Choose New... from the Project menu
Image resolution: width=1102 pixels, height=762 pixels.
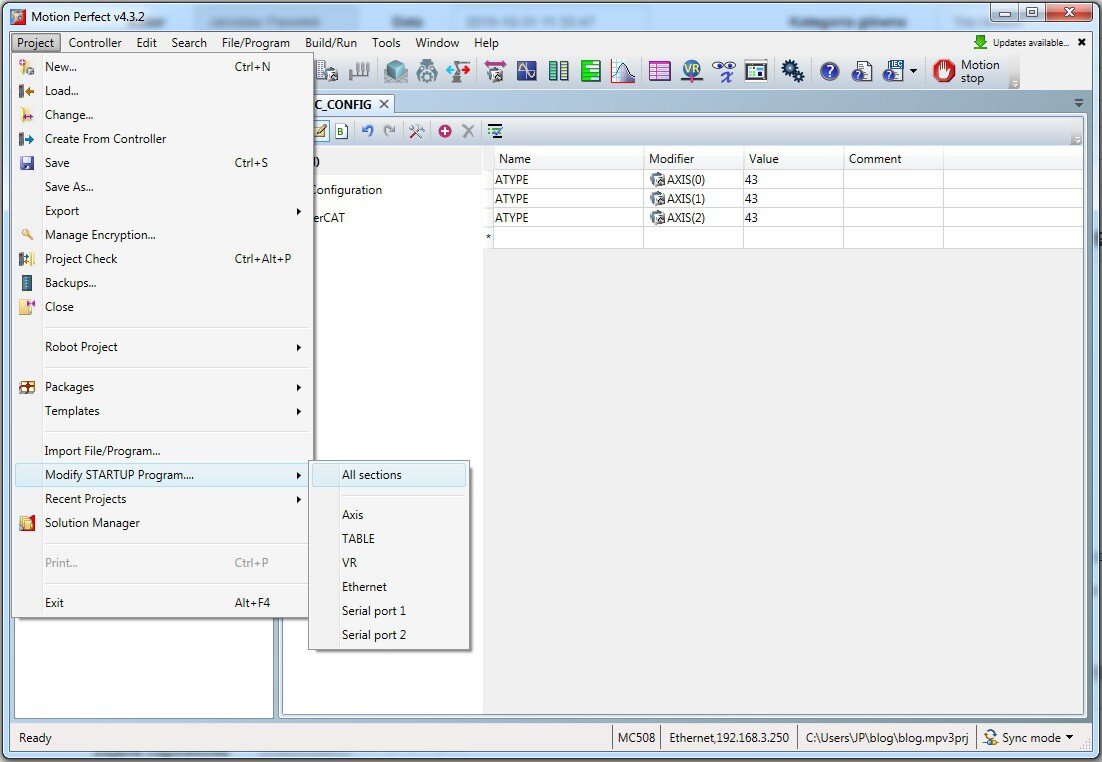click(162, 67)
